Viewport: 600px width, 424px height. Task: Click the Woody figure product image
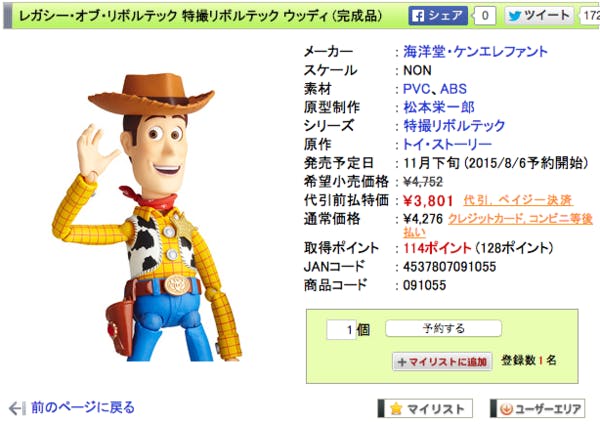pos(147,217)
